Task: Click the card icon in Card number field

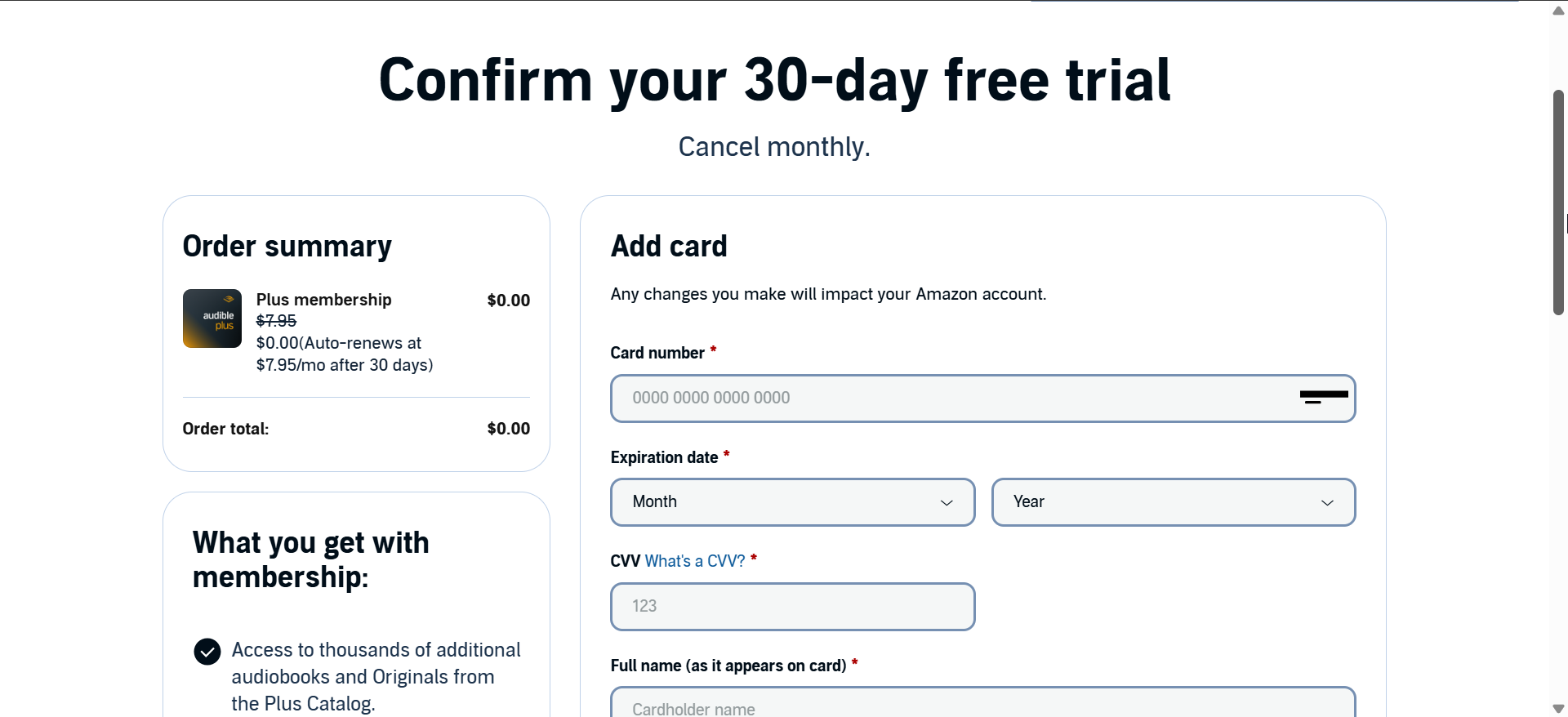Action: [x=1323, y=398]
